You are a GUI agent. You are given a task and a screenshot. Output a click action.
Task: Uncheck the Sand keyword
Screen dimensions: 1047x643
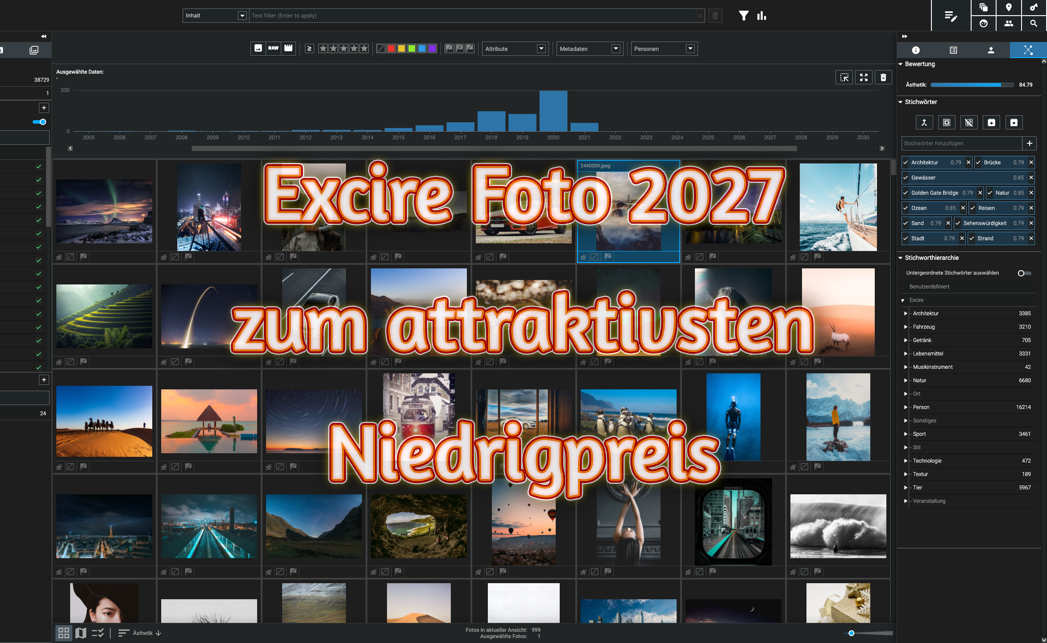click(x=906, y=223)
